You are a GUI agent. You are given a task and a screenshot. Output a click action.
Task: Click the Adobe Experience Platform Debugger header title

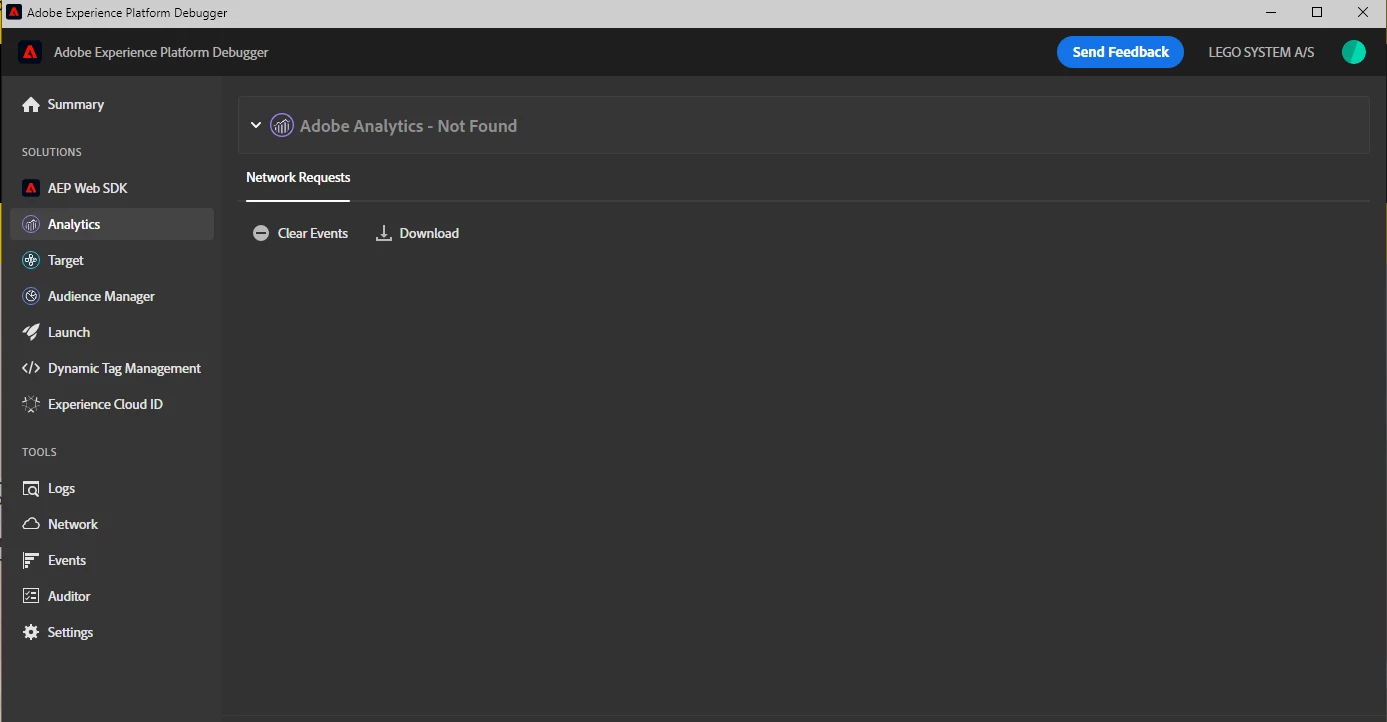[x=161, y=52]
